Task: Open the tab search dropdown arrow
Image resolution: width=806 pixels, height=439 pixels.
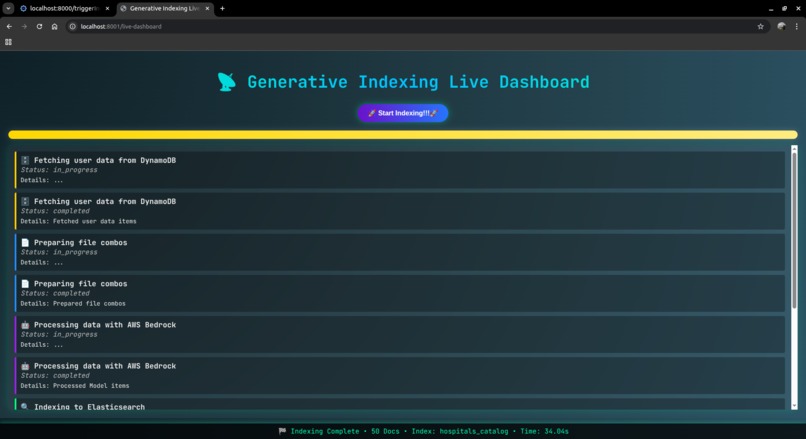Action: tap(8, 8)
